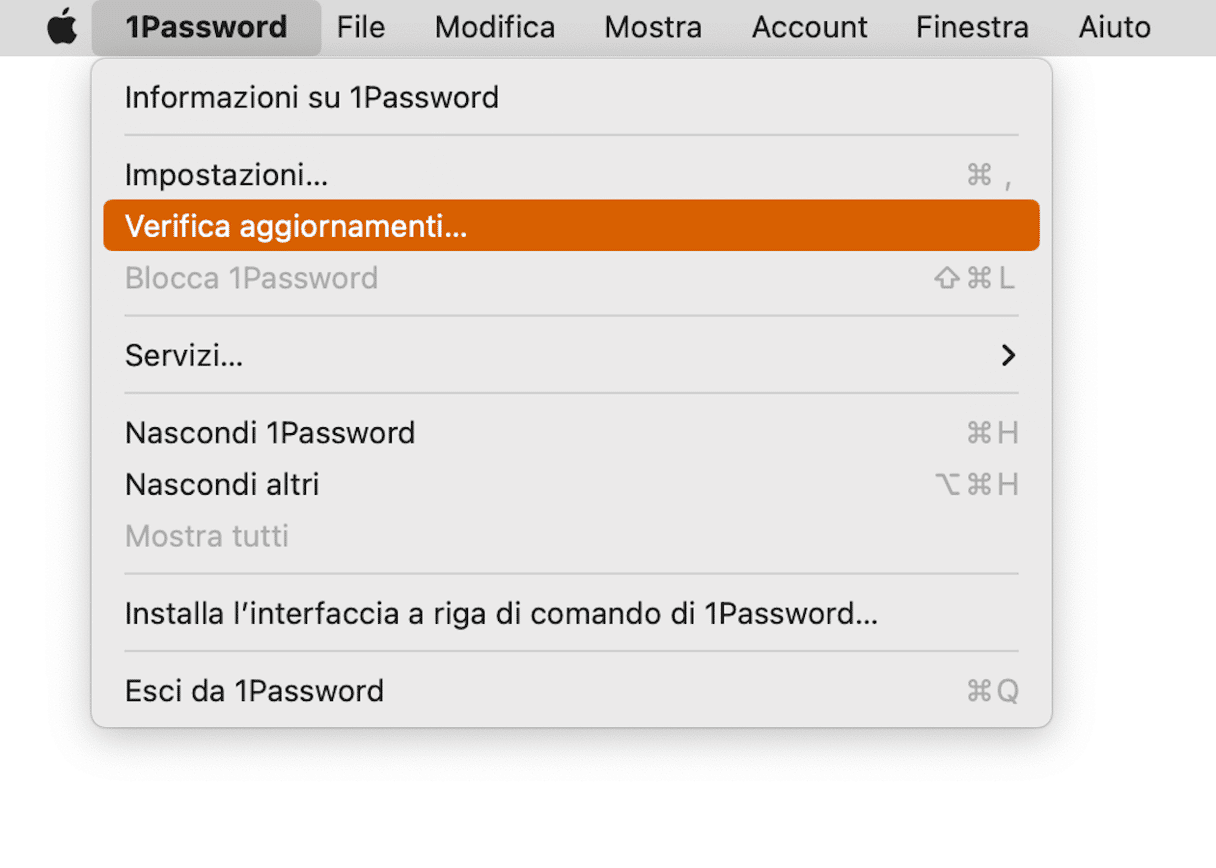Open the Servizi submenu
Screen dimensions: 1216x868
[x=184, y=355]
